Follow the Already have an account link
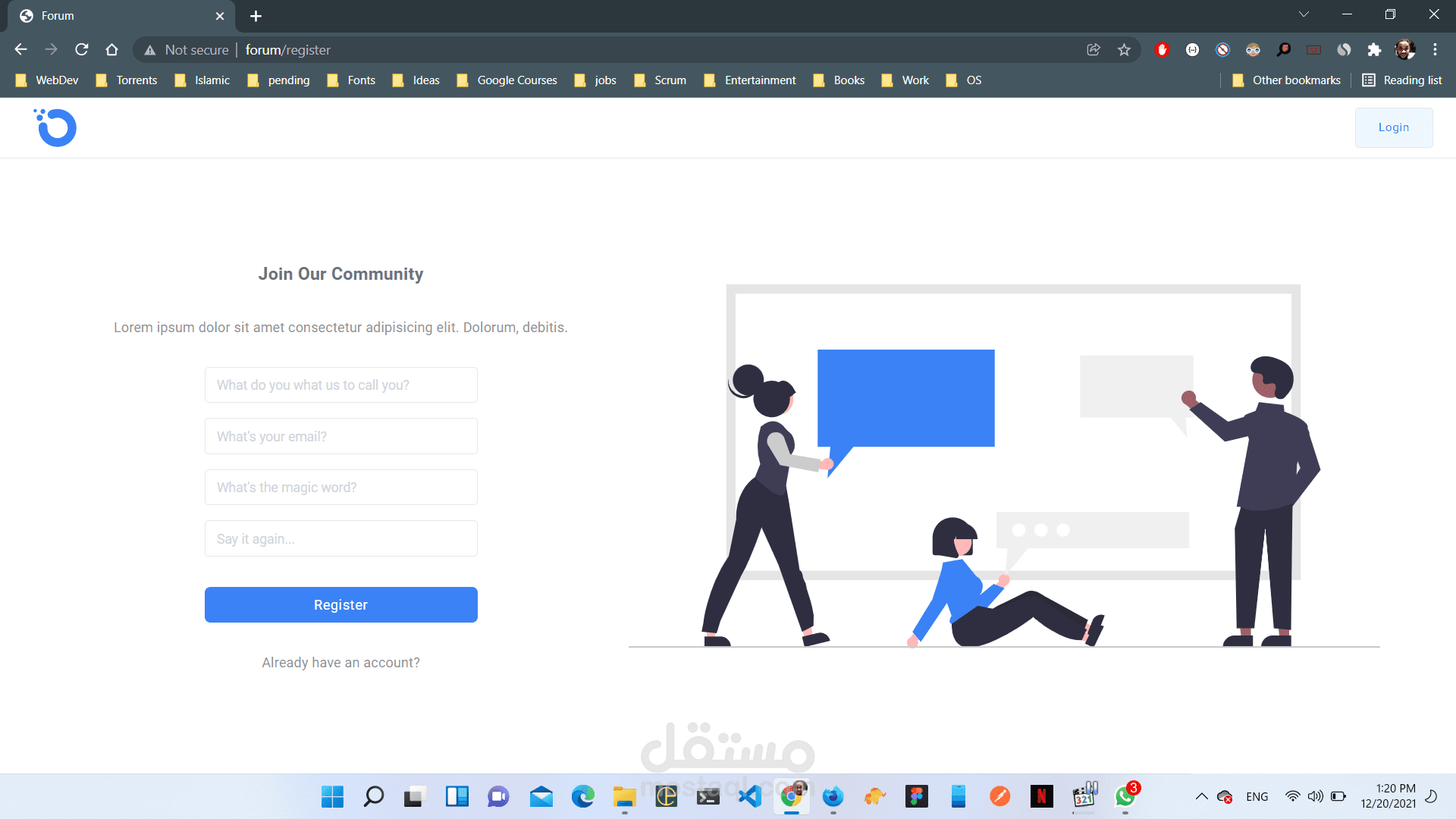 [x=341, y=663]
